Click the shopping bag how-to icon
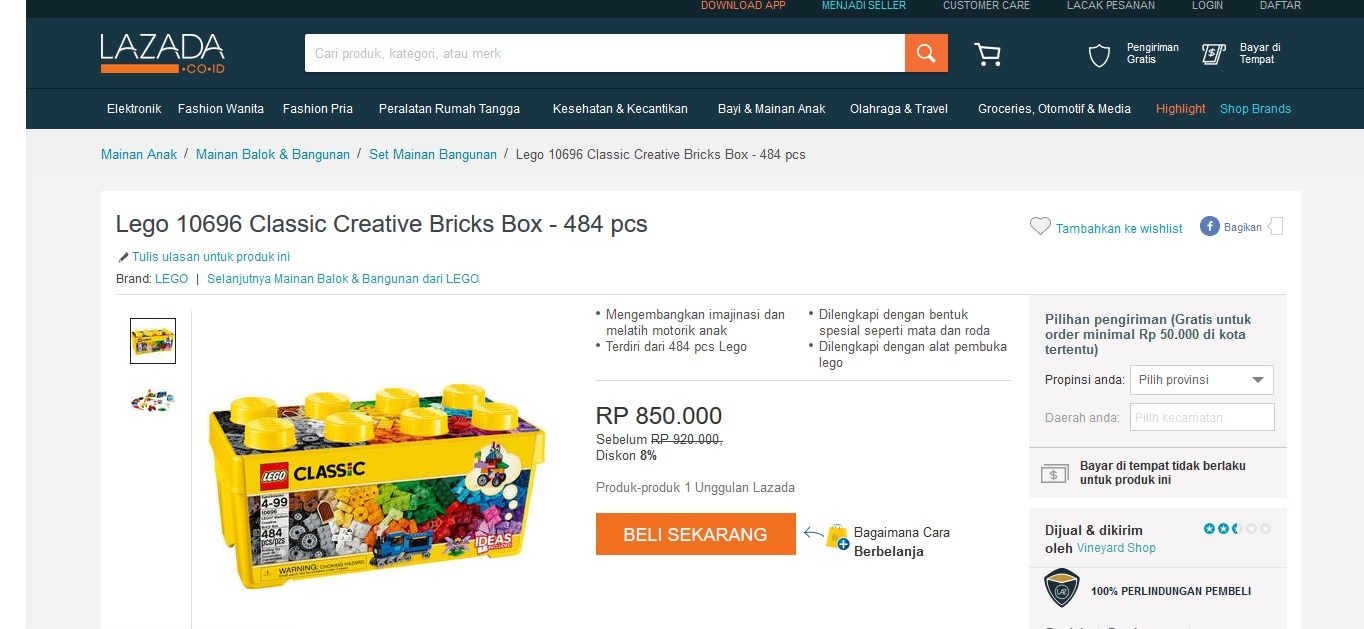The width and height of the screenshot is (1364, 629). click(x=836, y=537)
